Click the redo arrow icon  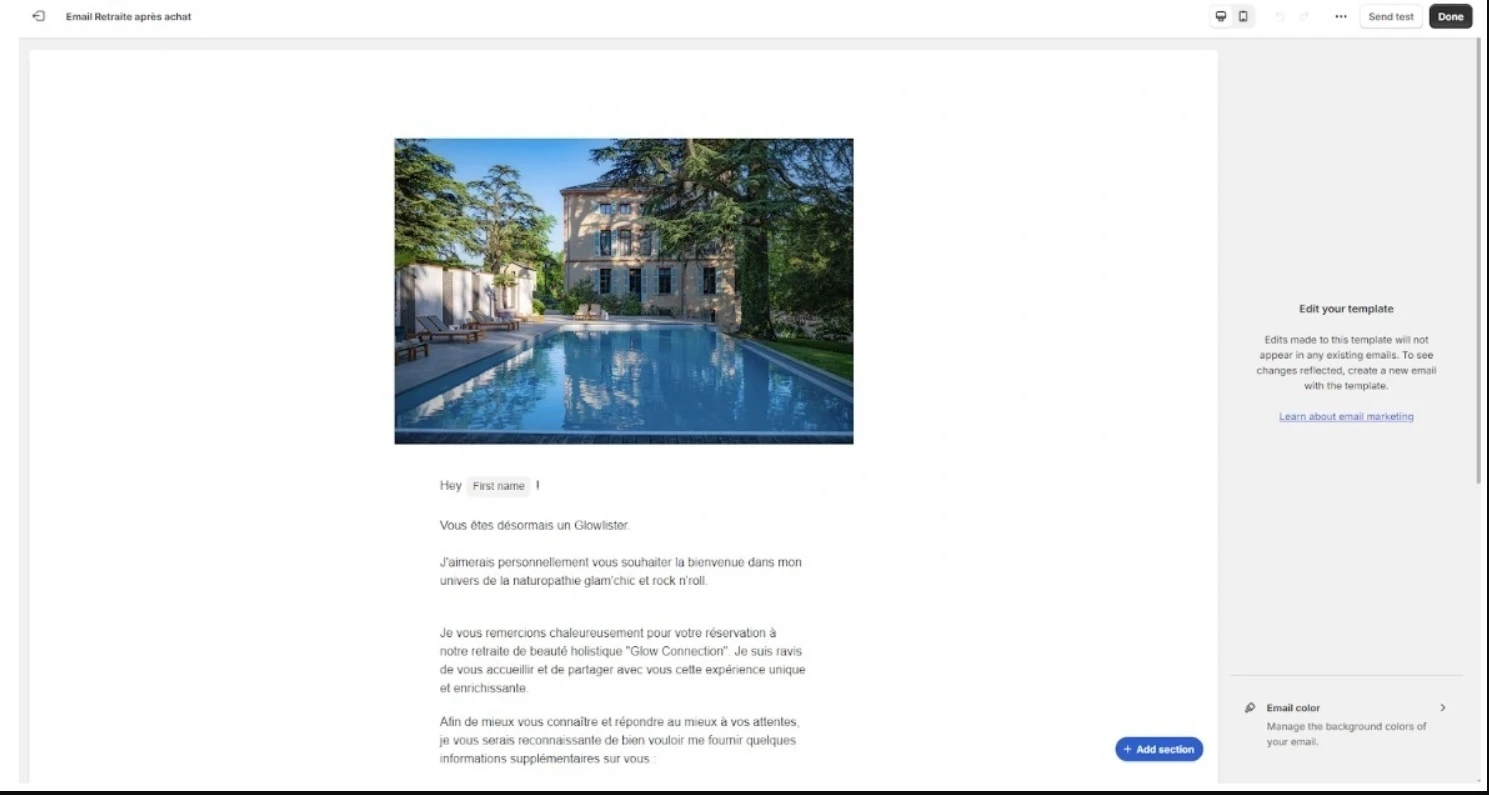1304,17
